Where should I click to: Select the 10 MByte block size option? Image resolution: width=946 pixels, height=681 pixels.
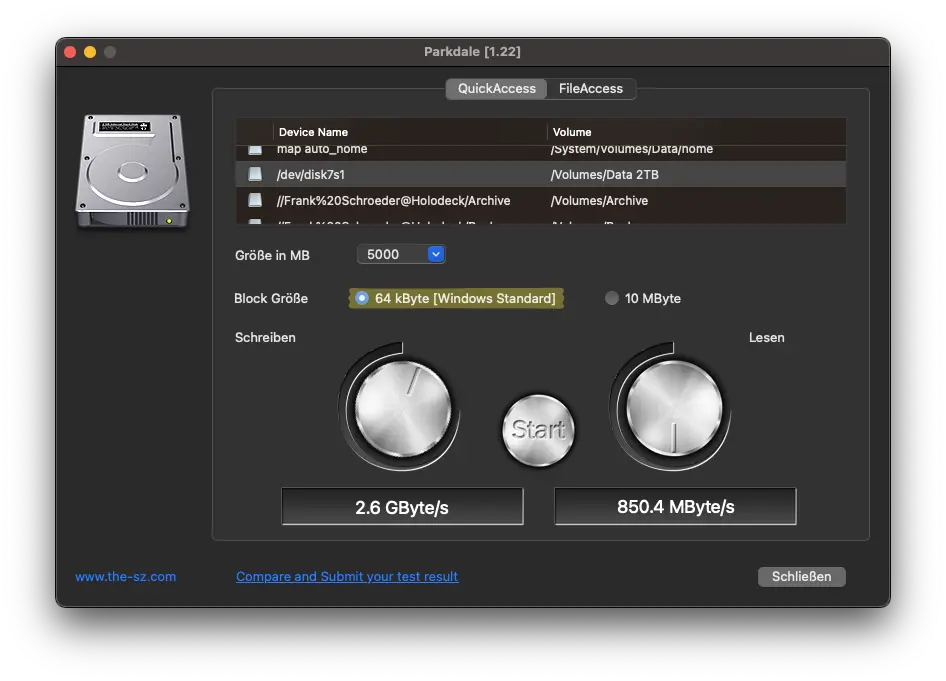coord(612,299)
